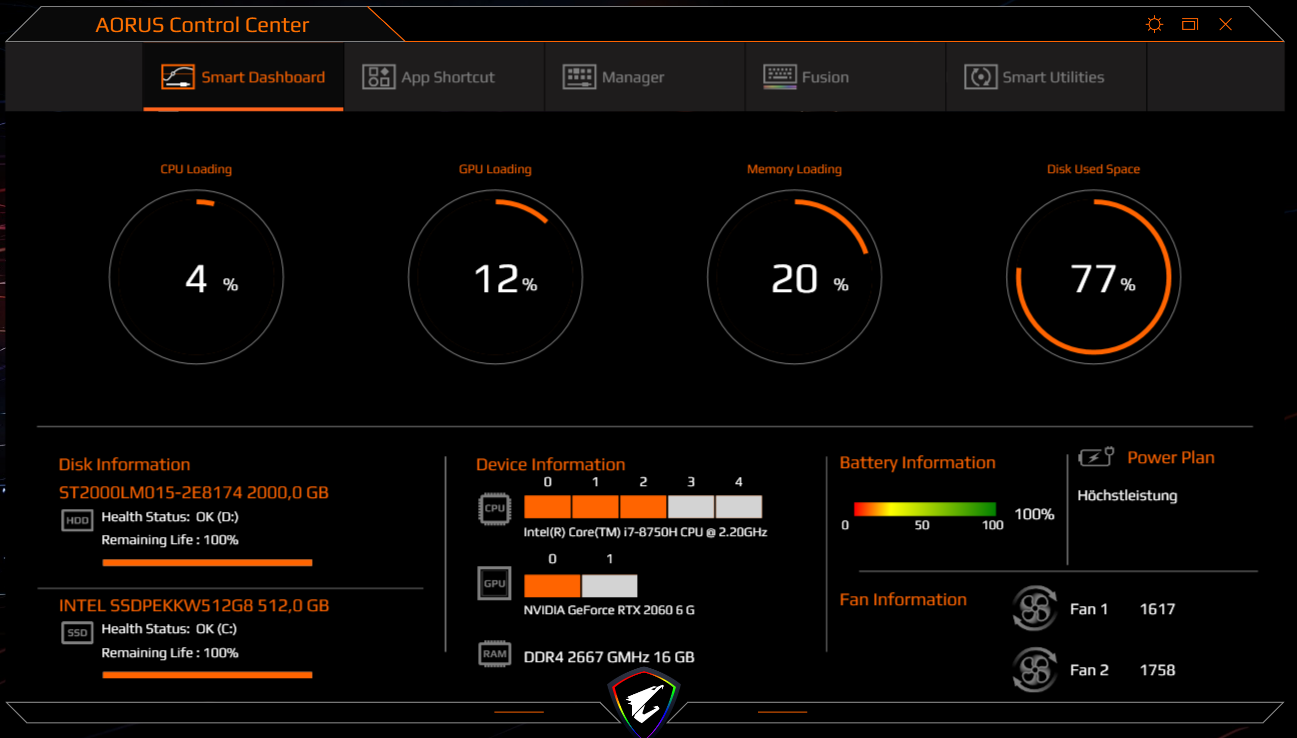Click the Fan 1 icon
Viewport: 1297px width, 738px height.
[1035, 609]
